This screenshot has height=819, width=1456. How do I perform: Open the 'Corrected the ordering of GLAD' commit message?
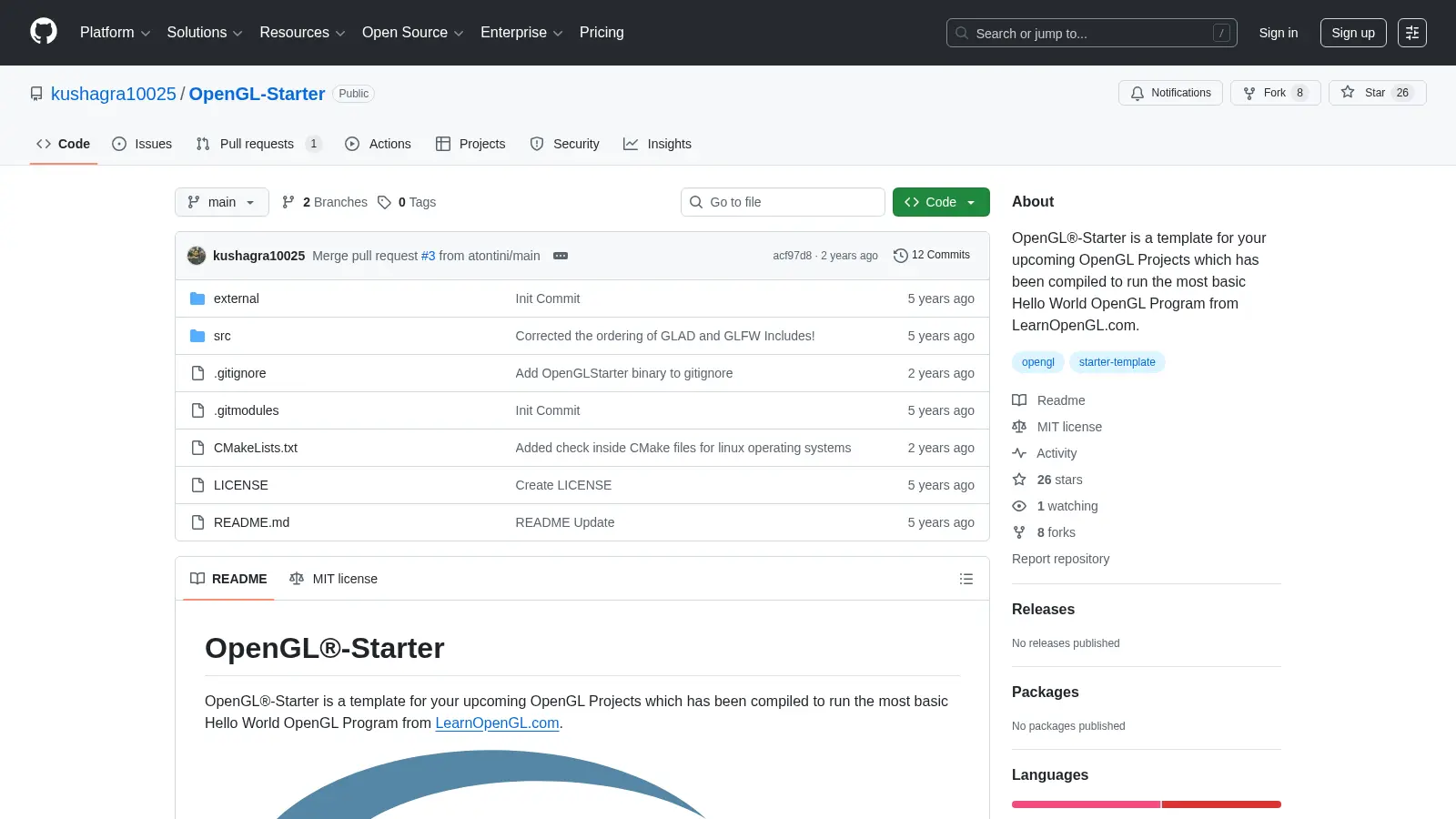click(665, 336)
